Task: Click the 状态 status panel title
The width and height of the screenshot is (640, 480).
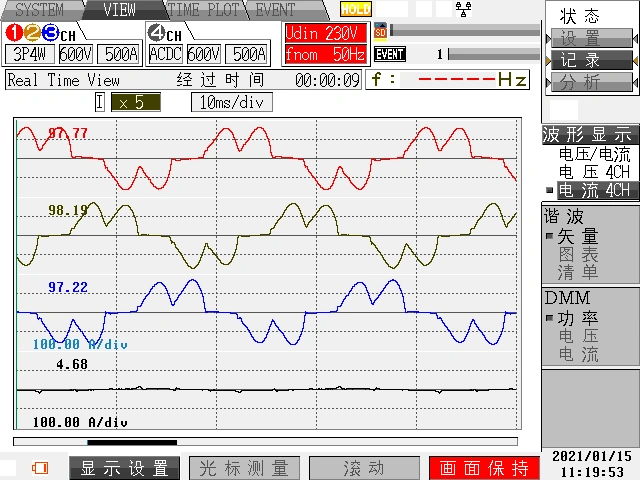Action: pos(580,16)
